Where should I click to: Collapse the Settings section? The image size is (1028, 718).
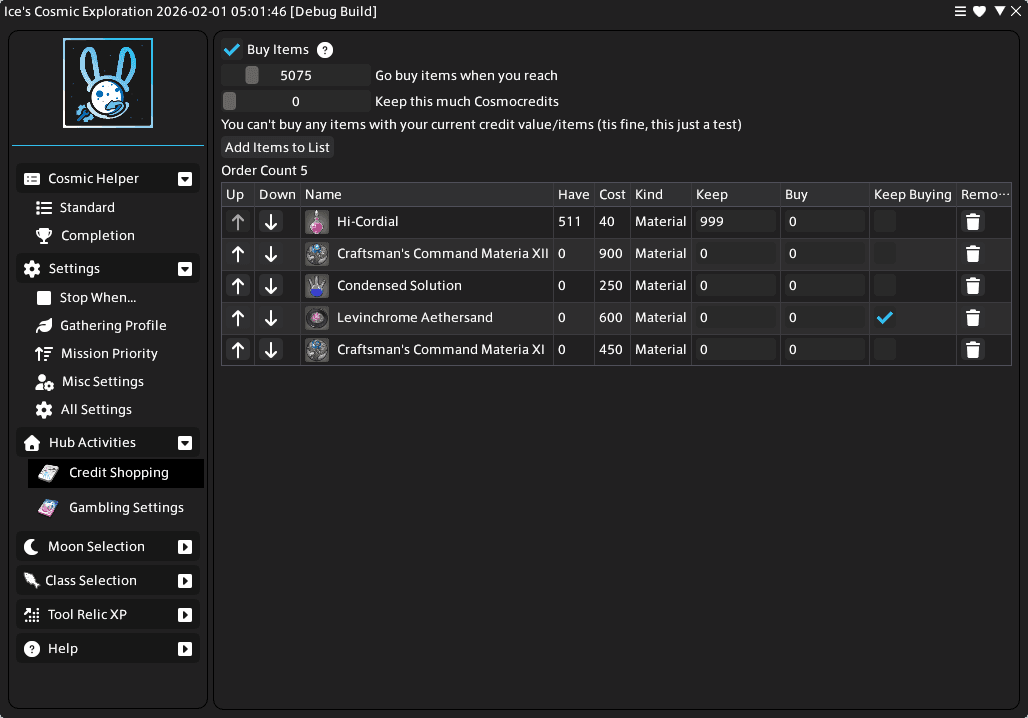pyautogui.click(x=184, y=268)
